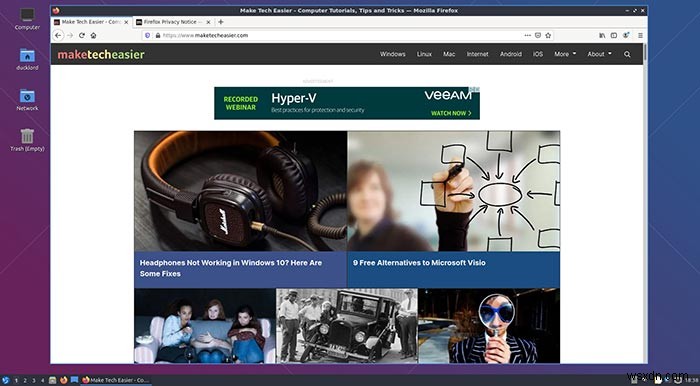Select Make Tech Easier taskbar window button
This screenshot has height=386, width=700.
click(x=116, y=380)
